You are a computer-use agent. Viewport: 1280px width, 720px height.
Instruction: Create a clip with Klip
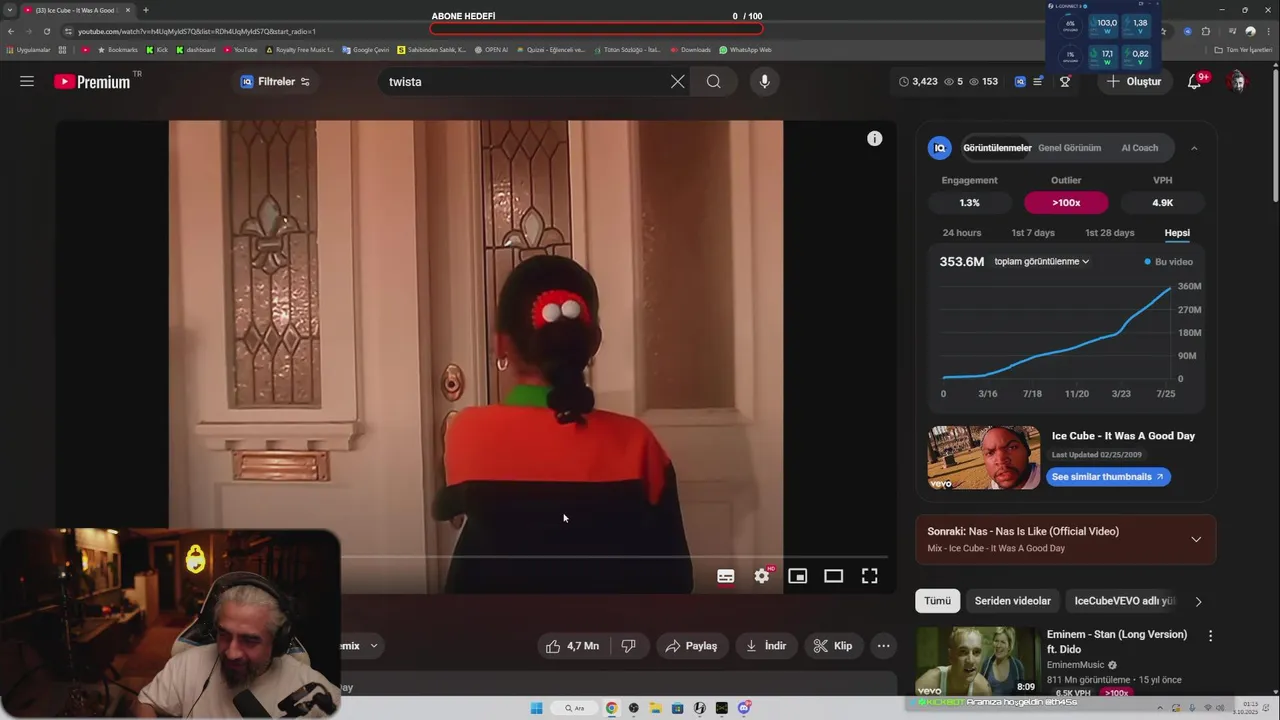click(x=833, y=646)
